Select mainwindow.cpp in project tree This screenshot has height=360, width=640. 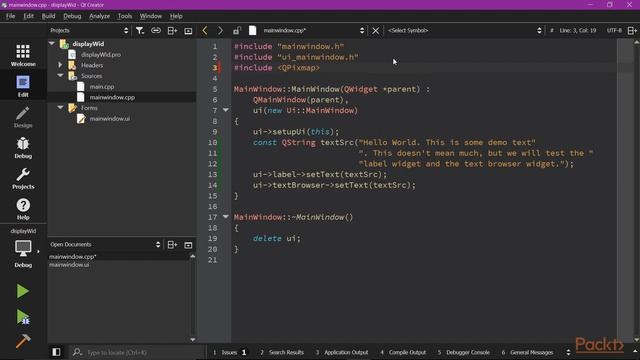[x=112, y=97]
